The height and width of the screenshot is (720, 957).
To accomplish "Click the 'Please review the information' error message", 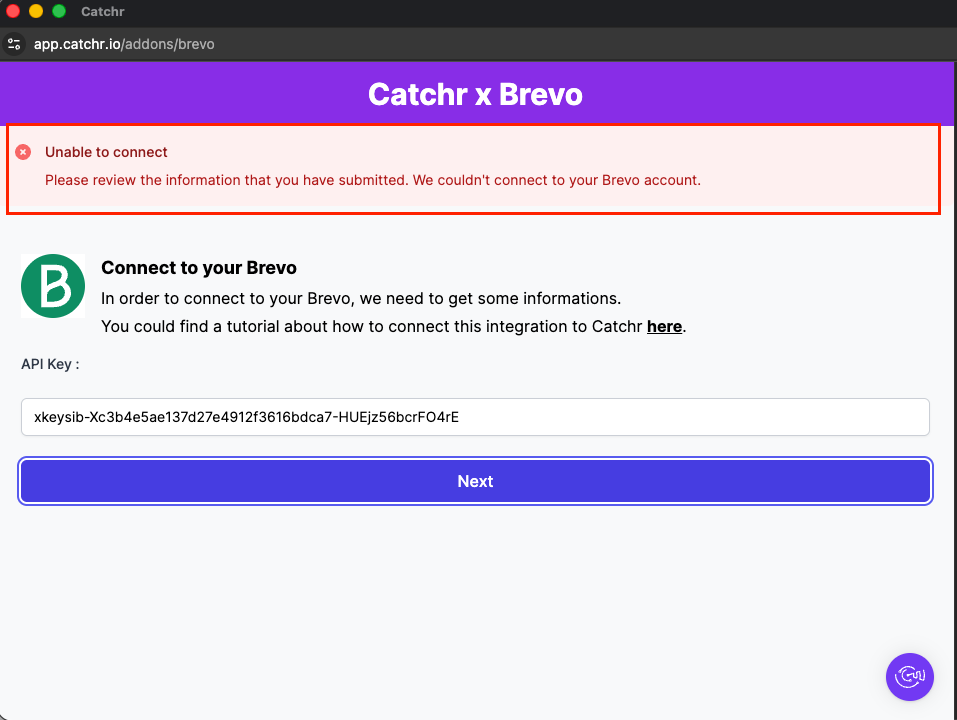I will pos(373,180).
